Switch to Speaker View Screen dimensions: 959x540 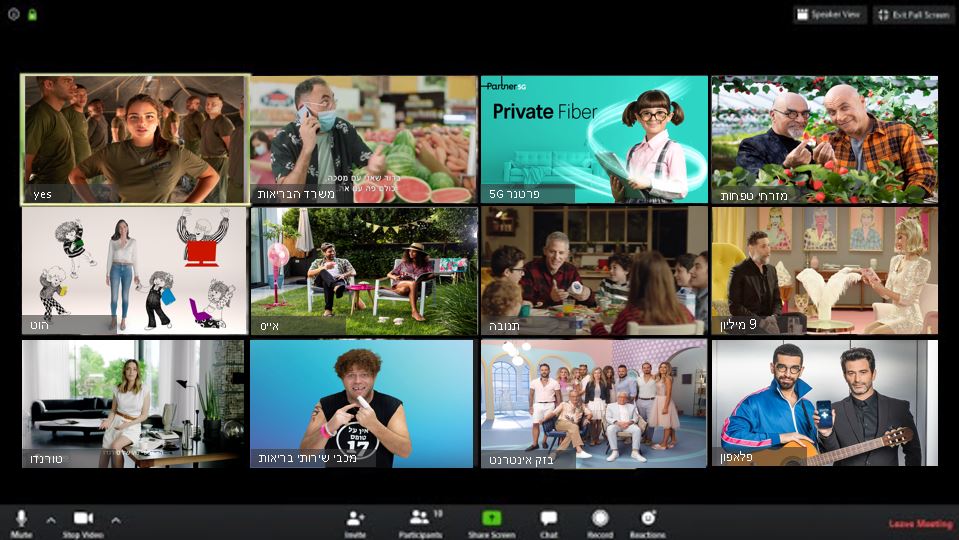[829, 15]
